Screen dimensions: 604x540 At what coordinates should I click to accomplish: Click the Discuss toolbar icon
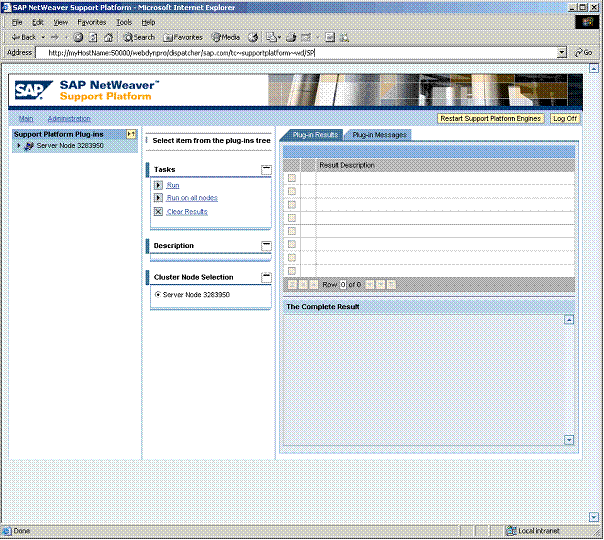pos(330,37)
